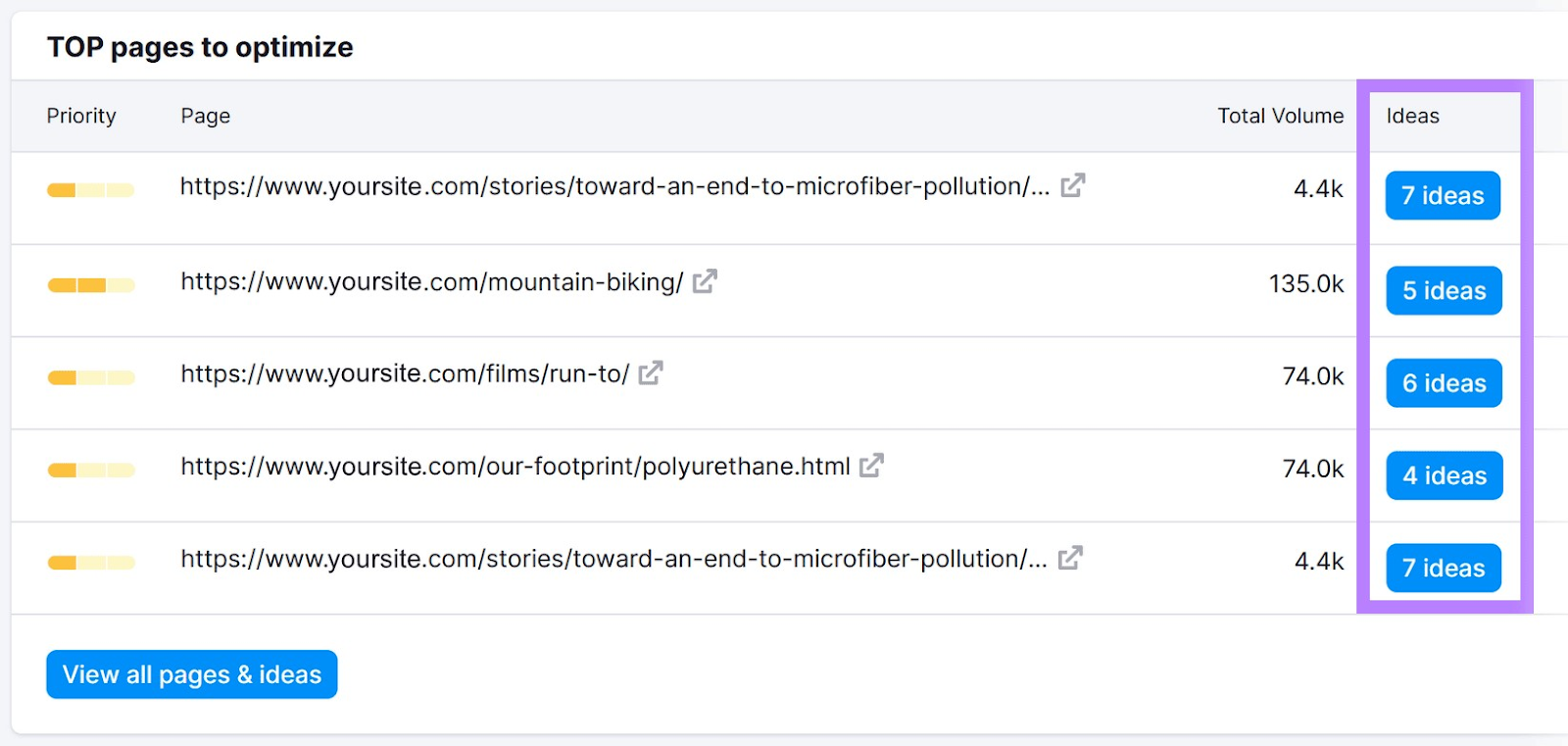
Task: Open external link icon beside polyurethane.html URL
Action: point(871,466)
